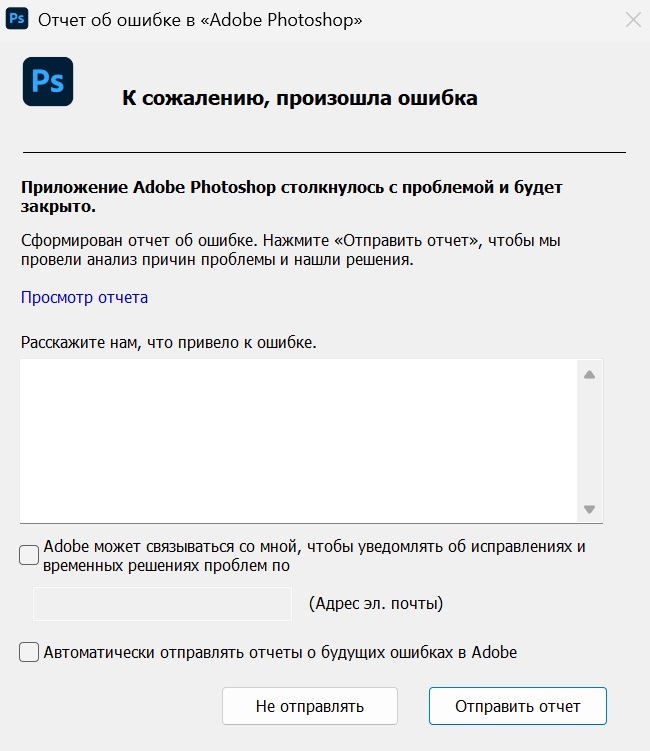Click the 'Расскажите нам, что привело к ошибке' label
This screenshot has height=751, width=650.
tap(168, 343)
